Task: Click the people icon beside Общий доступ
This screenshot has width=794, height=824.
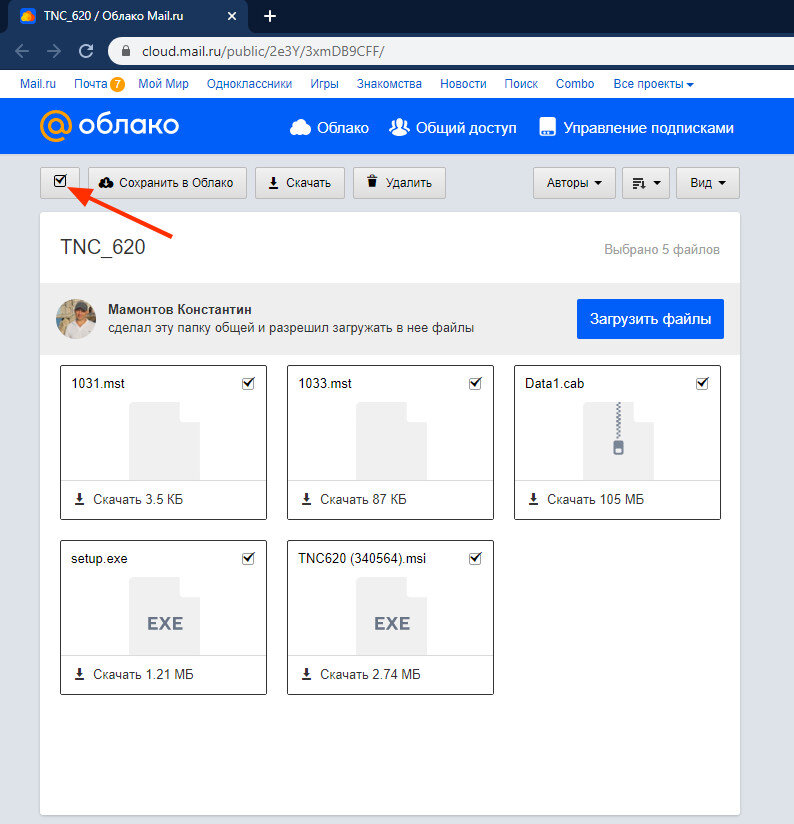Action: [399, 127]
